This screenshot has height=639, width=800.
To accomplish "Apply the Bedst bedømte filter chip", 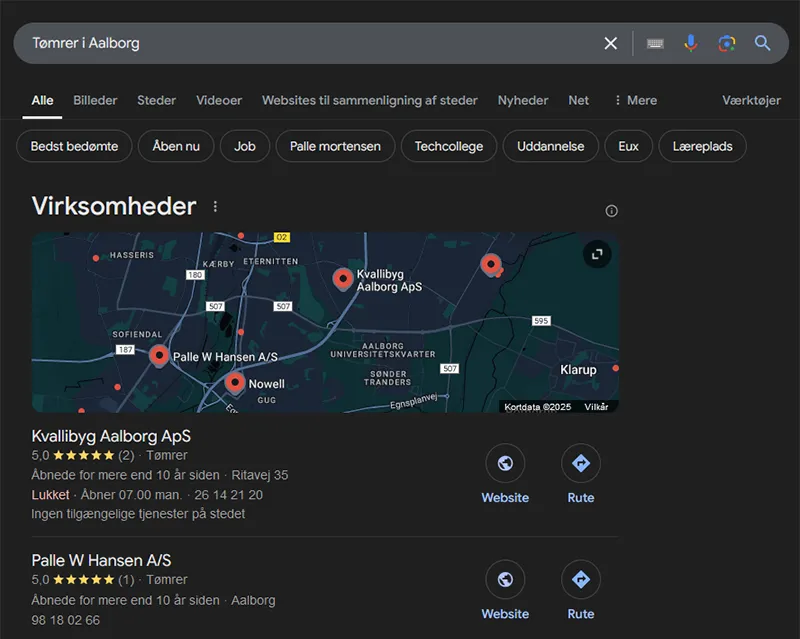I will (74, 146).
